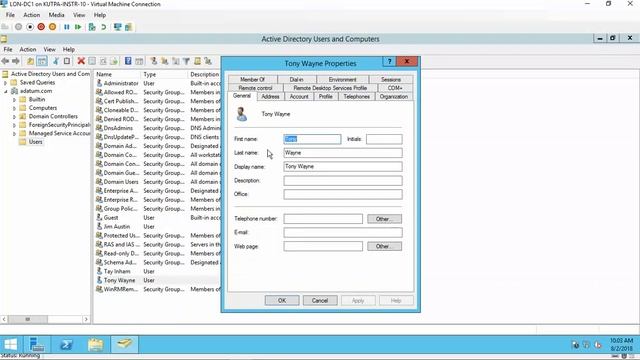The height and width of the screenshot is (360, 640).
Task: Expand the Saved Queries node
Action: [x=5, y=83]
